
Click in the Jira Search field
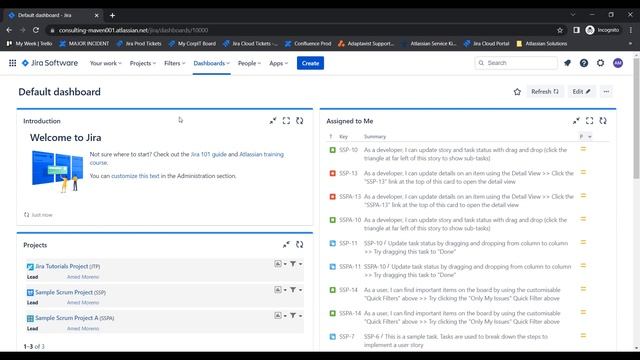516,63
